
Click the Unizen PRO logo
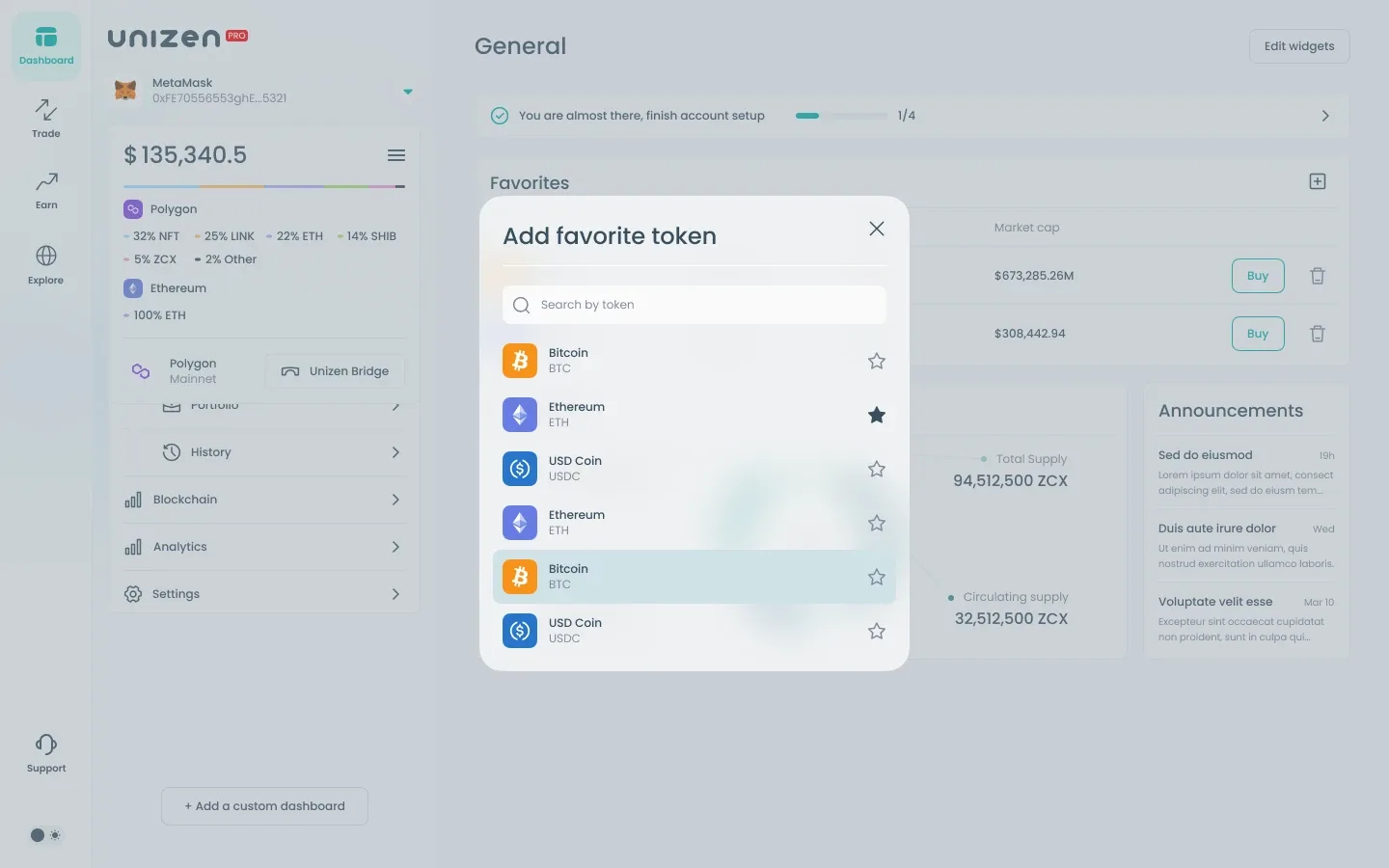pyautogui.click(x=177, y=38)
